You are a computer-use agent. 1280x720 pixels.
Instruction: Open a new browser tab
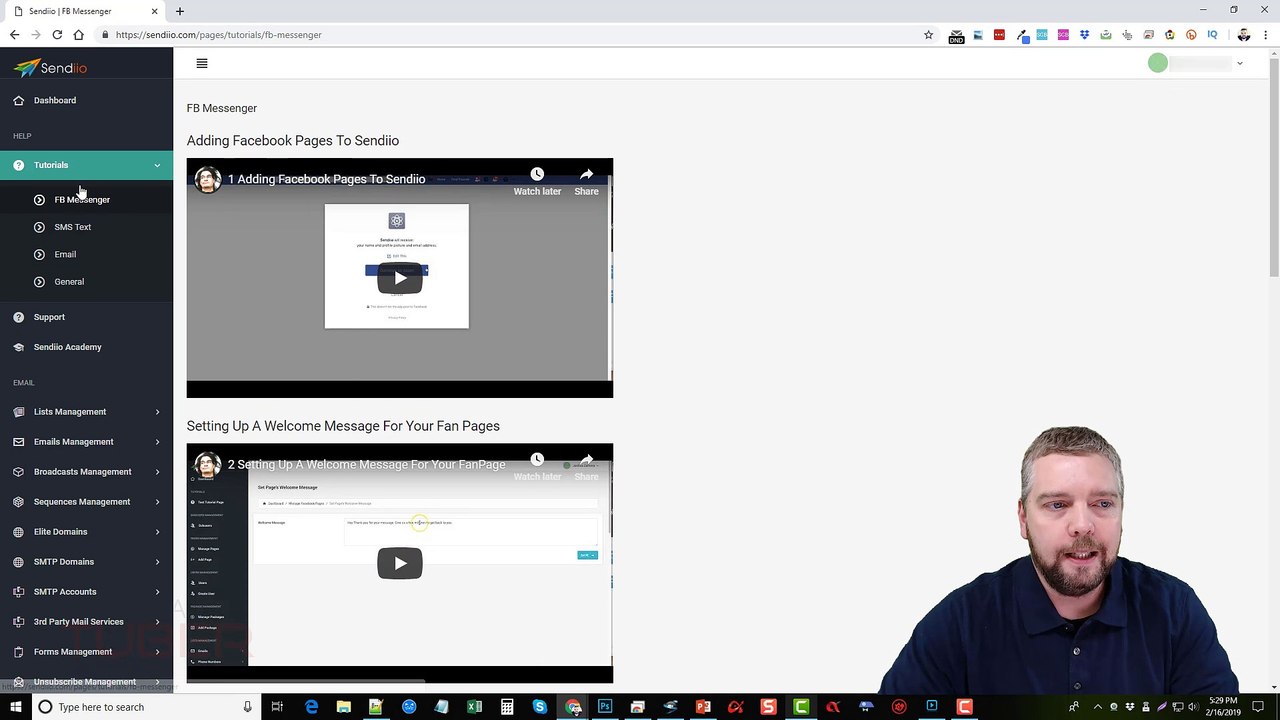180,11
